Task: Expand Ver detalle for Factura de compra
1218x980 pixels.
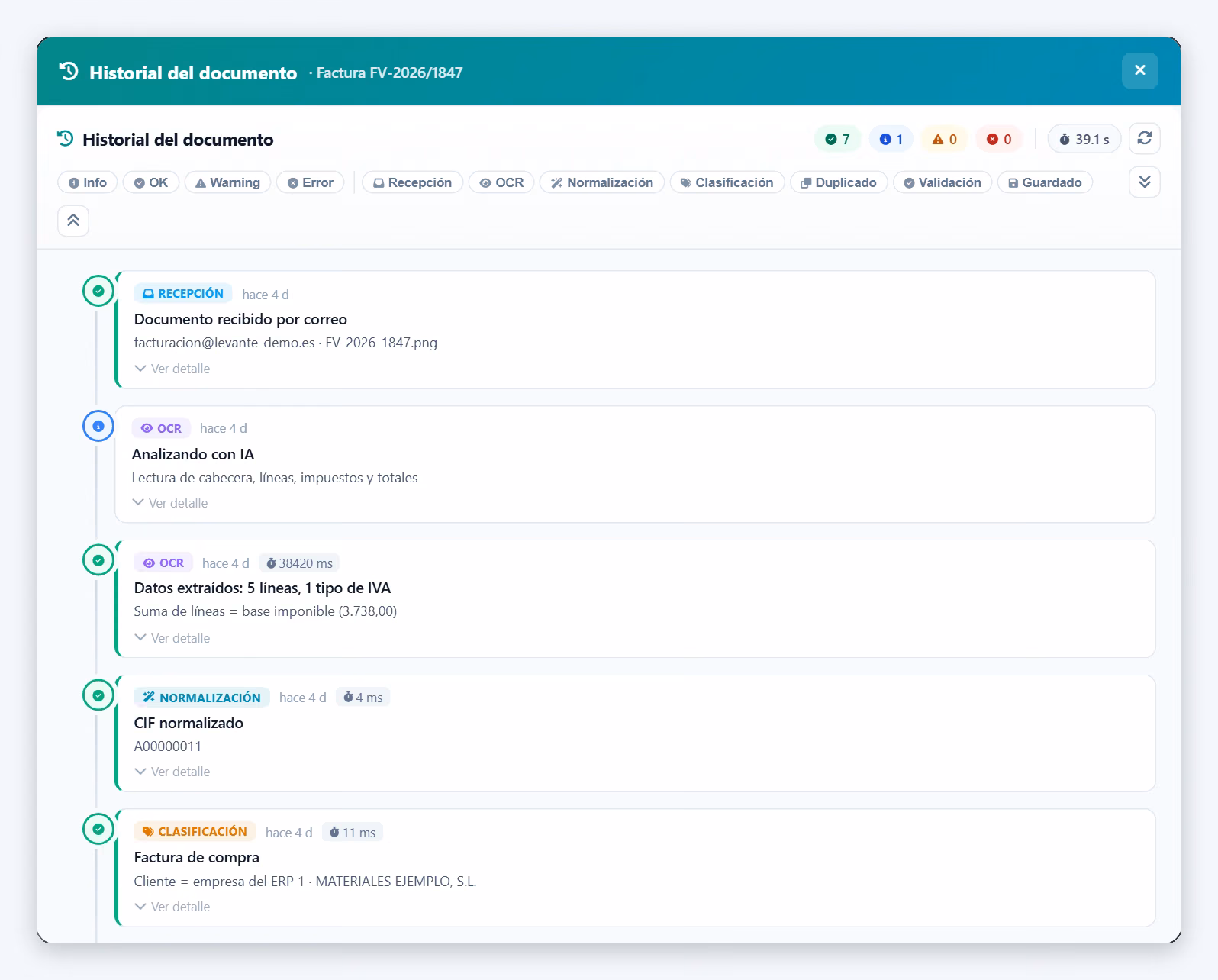Action: [x=172, y=907]
